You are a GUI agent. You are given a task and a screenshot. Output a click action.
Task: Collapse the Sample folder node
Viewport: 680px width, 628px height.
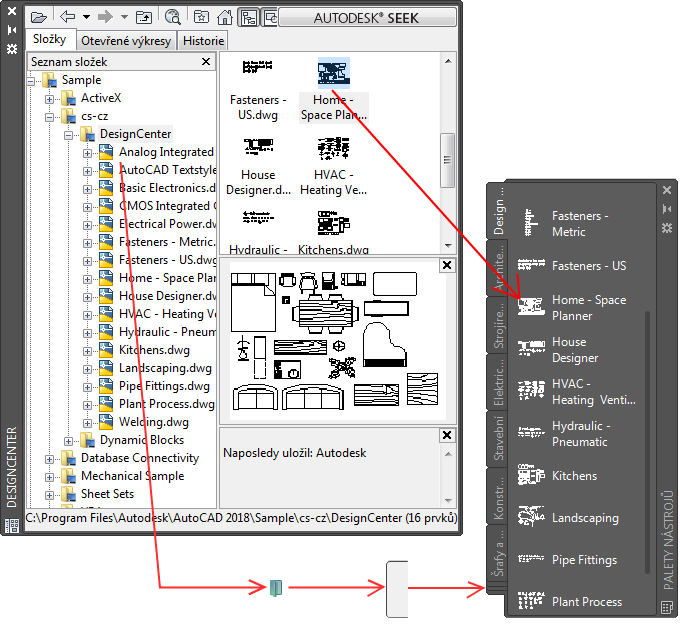[31, 81]
